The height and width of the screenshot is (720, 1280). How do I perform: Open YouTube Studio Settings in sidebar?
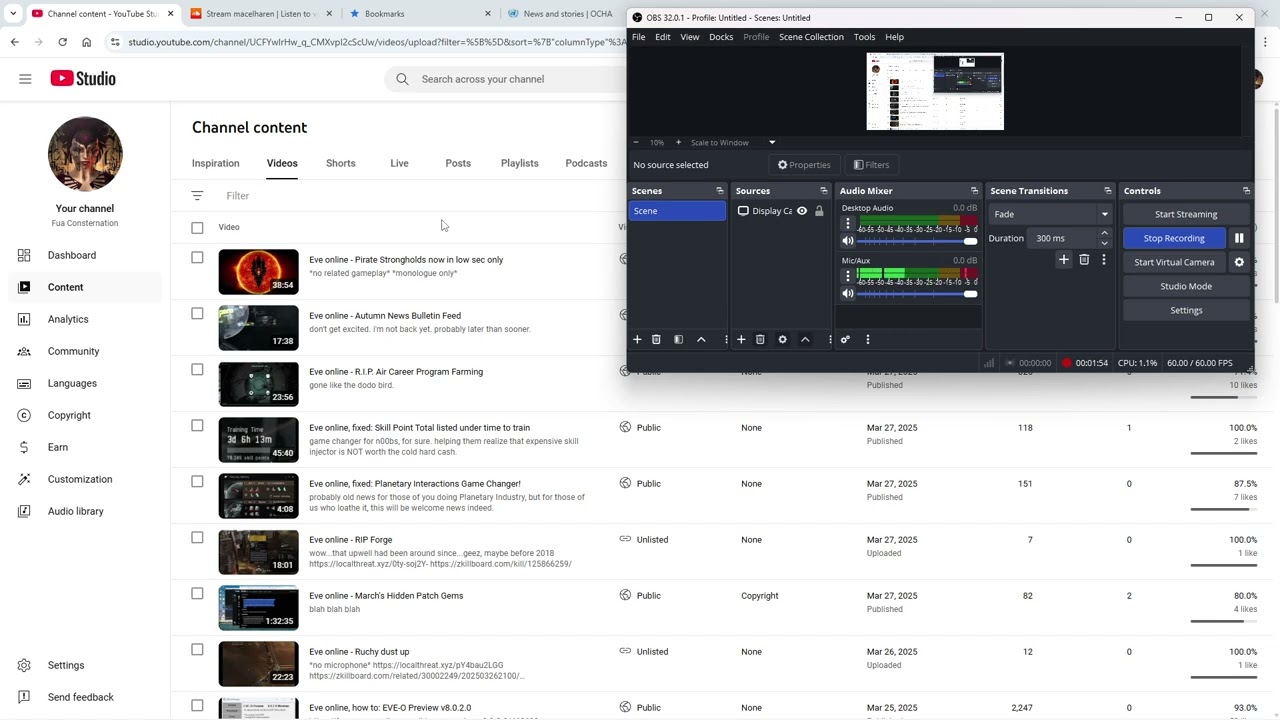pyautogui.click(x=66, y=665)
